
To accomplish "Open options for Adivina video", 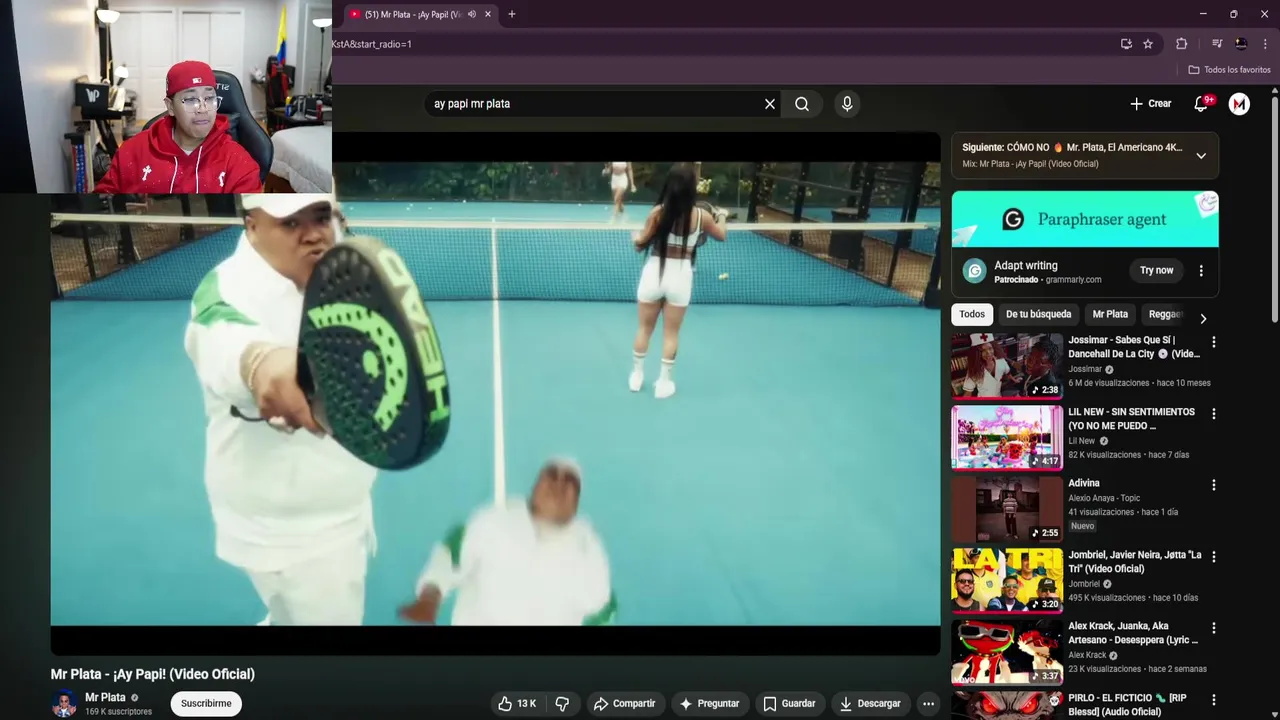I will [x=1214, y=485].
